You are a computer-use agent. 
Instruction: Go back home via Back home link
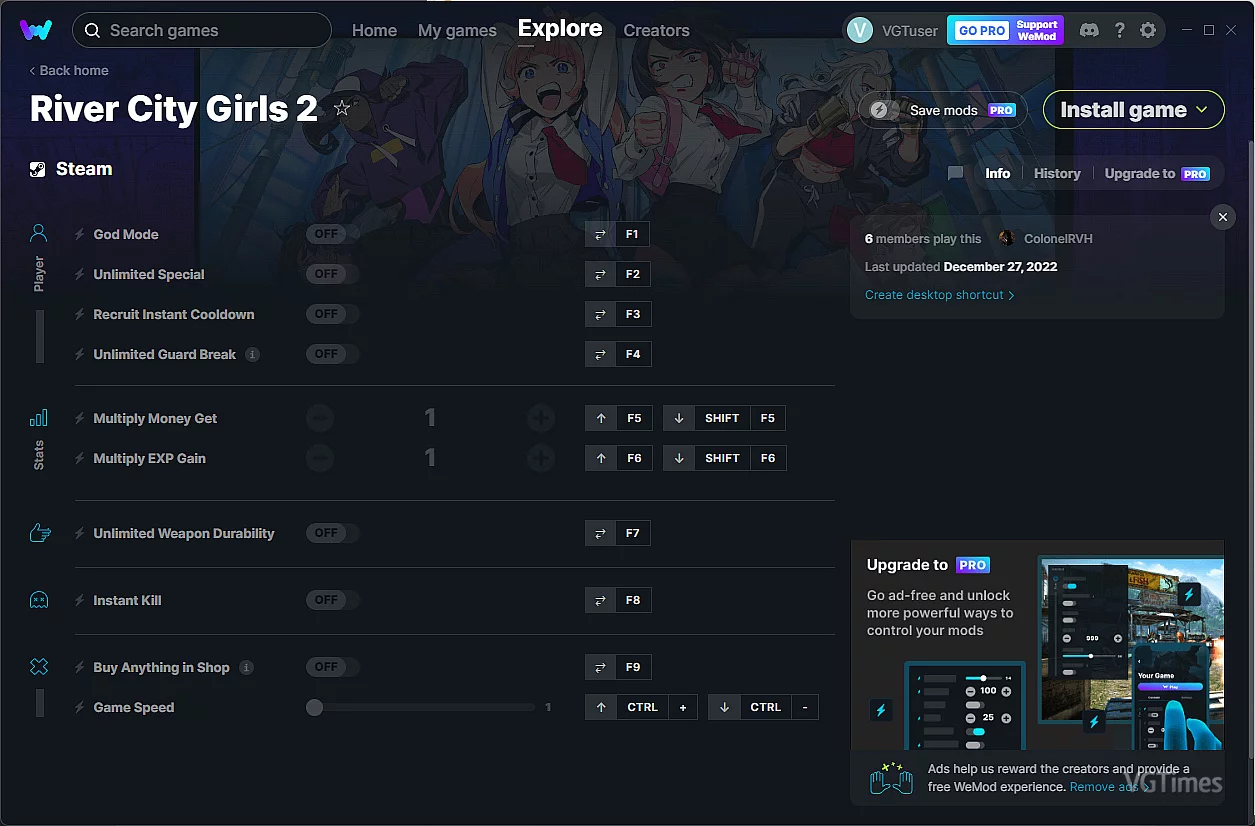click(x=69, y=70)
